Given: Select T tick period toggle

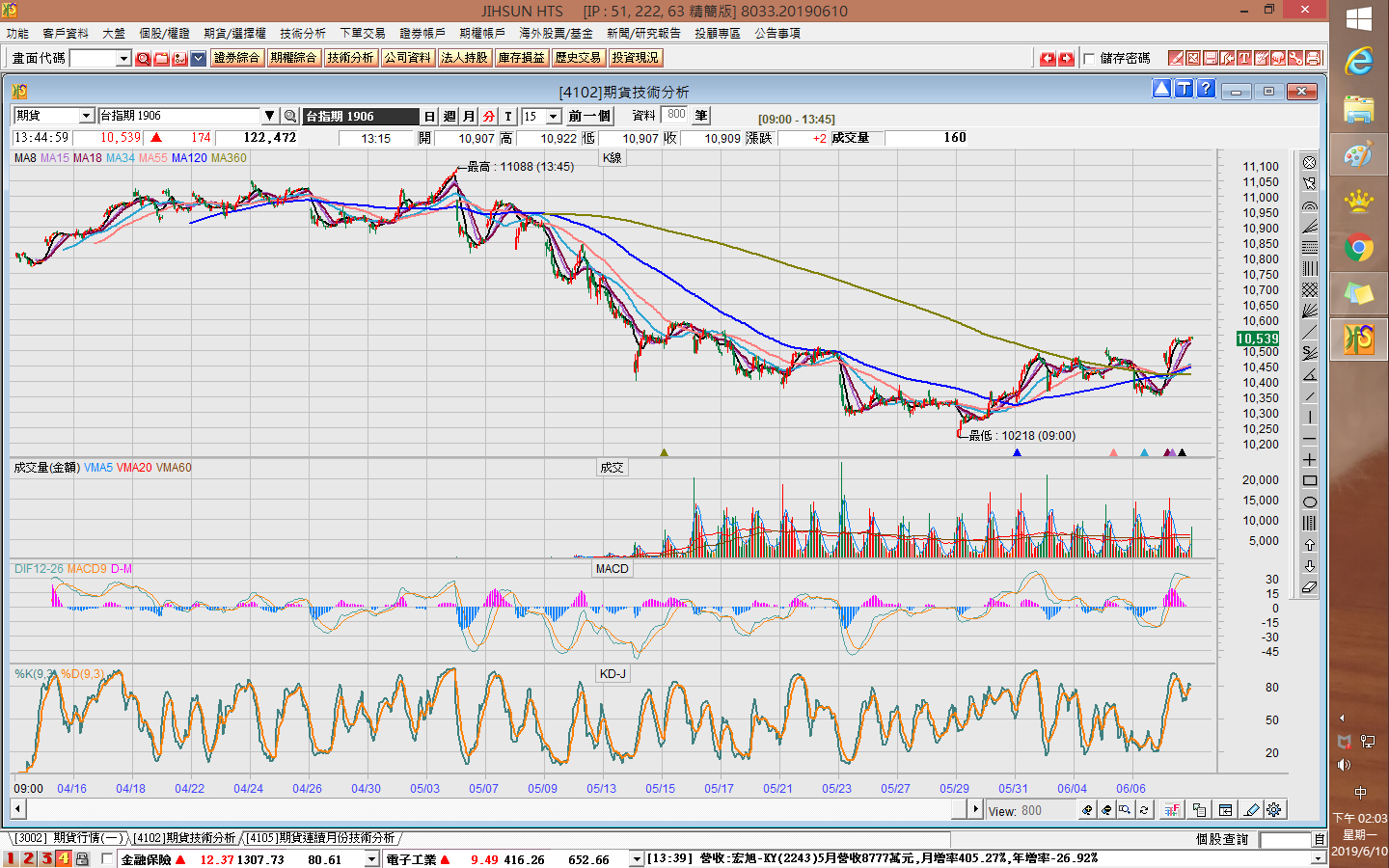Looking at the screenshot, I should point(508,116).
